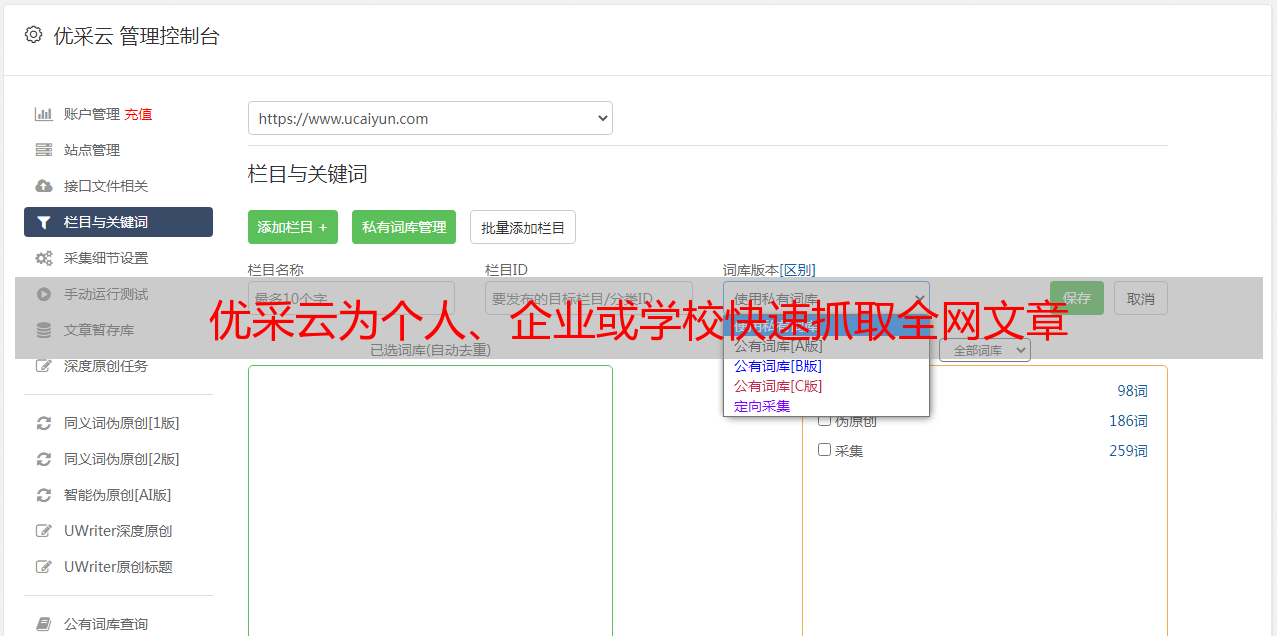This screenshot has height=636, width=1277.
Task: Click the 充值 recharge link
Action: tap(138, 114)
